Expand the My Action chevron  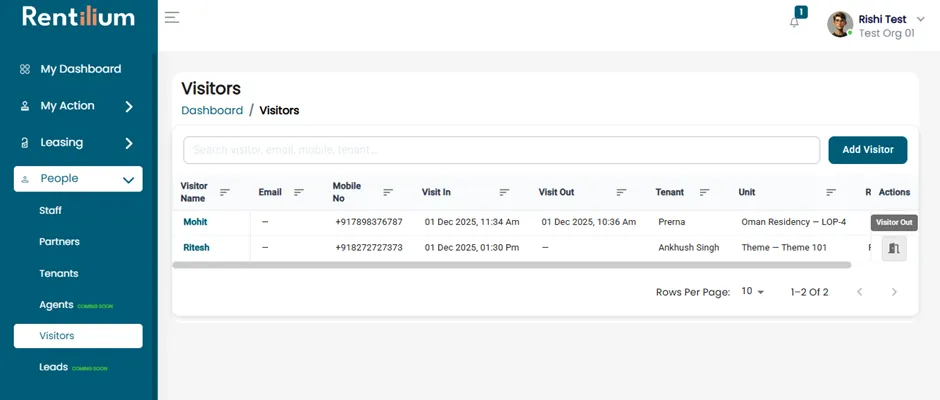(x=129, y=107)
